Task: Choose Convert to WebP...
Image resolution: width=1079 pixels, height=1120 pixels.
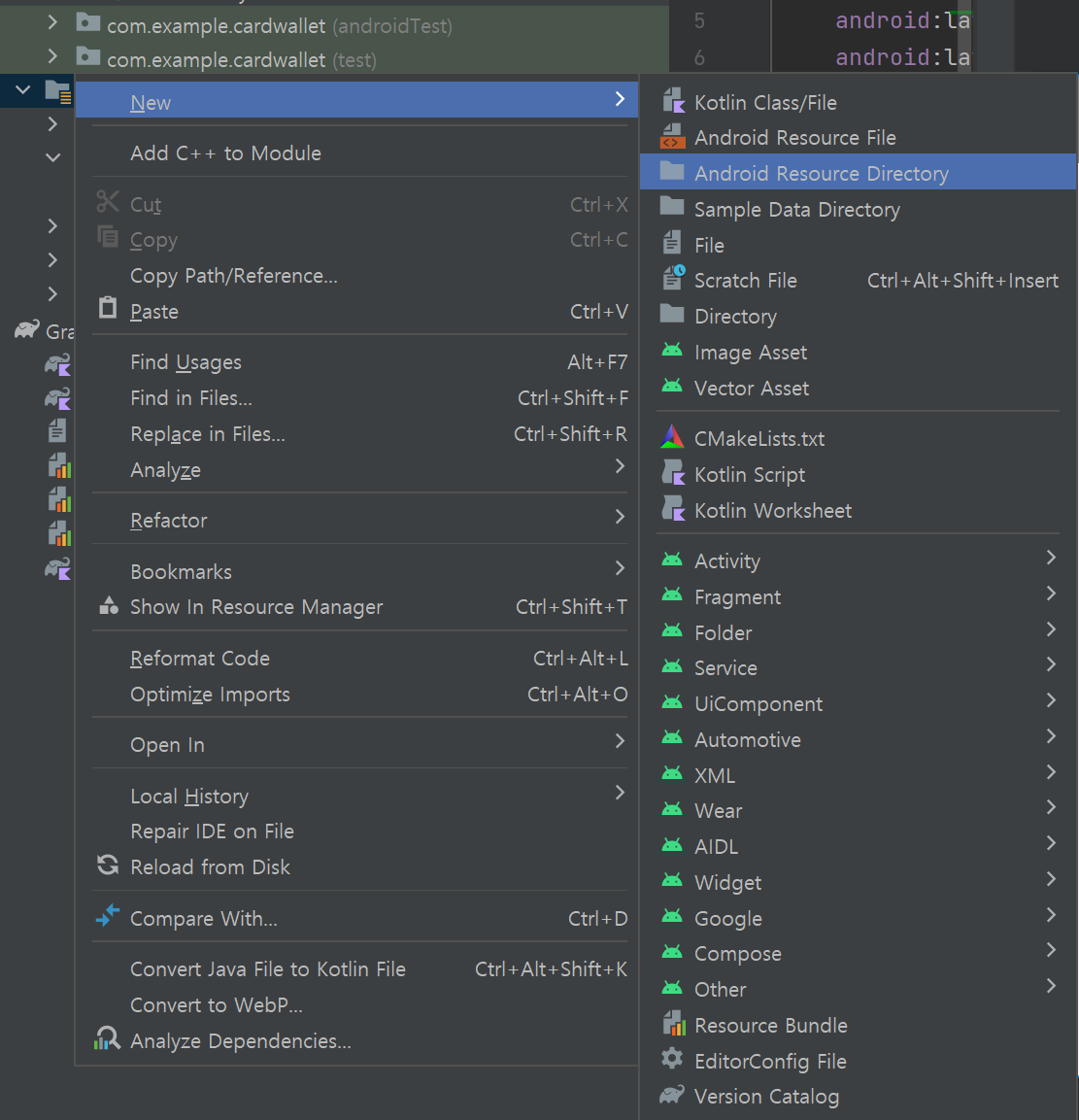Action: [x=356, y=1005]
